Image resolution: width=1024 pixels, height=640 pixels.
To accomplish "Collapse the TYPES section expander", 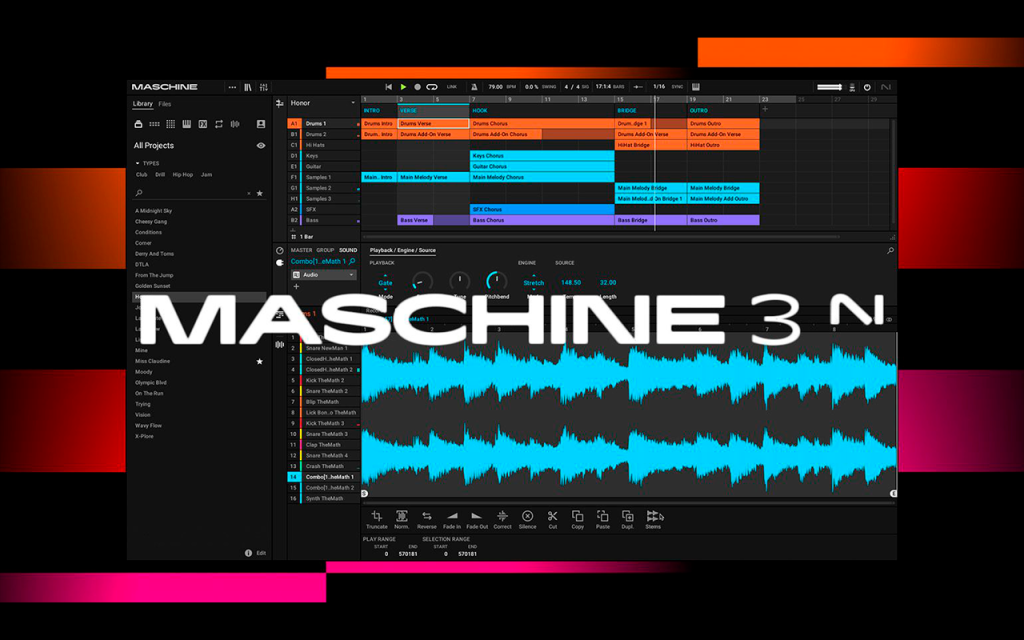I will [x=137, y=163].
